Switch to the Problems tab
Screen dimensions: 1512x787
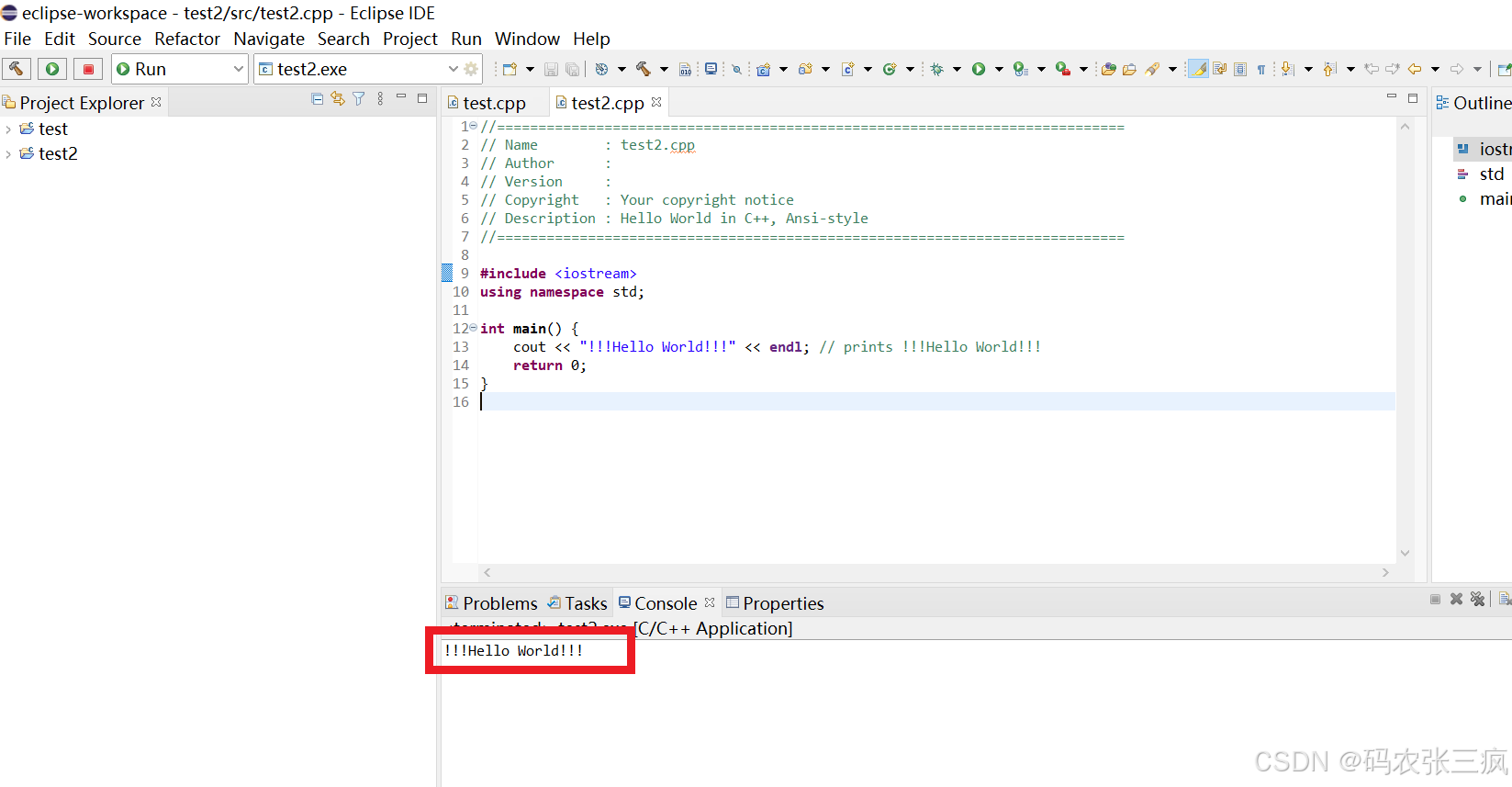coord(491,603)
